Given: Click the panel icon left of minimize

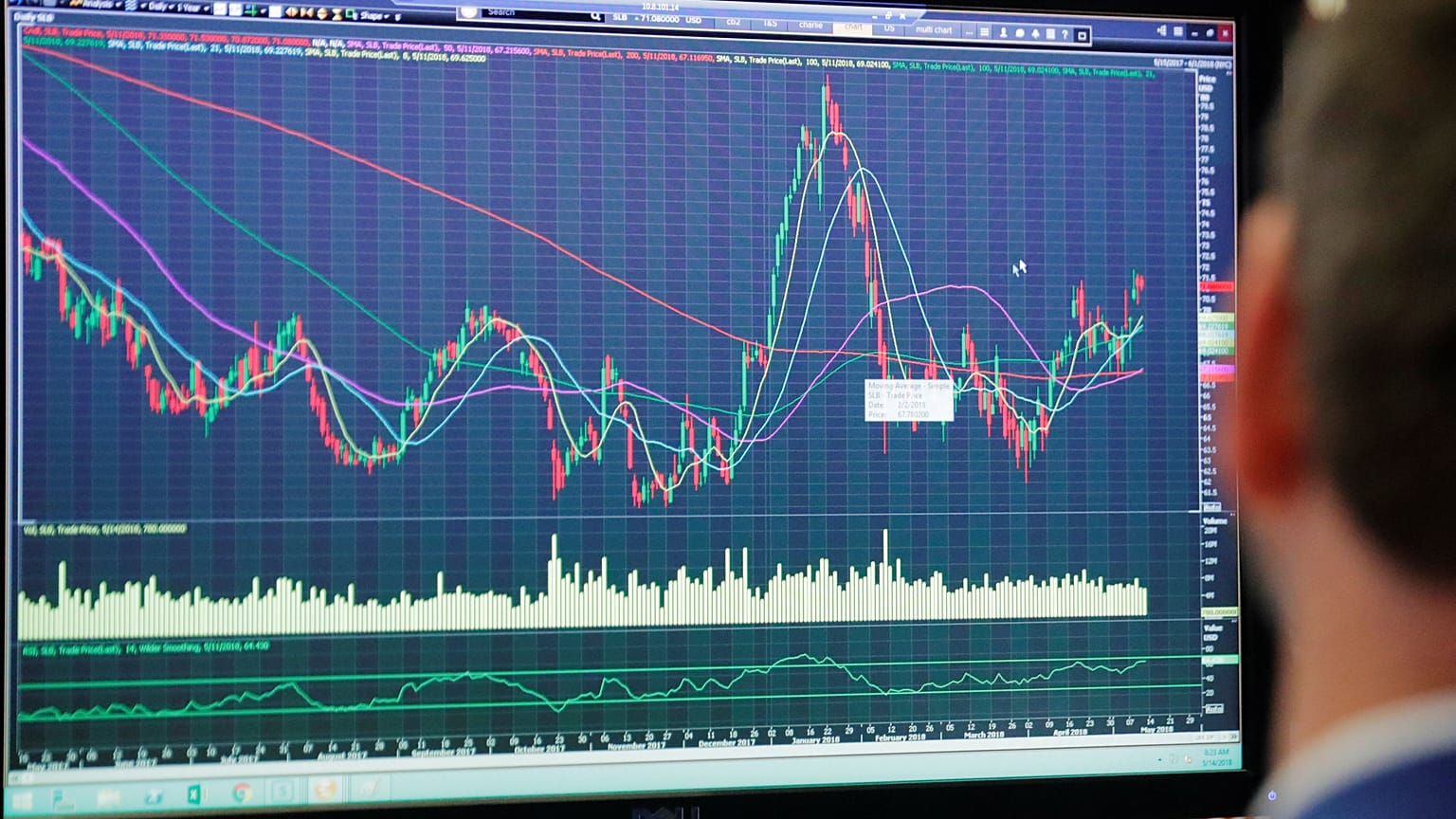Looking at the screenshot, I should (x=1177, y=31).
